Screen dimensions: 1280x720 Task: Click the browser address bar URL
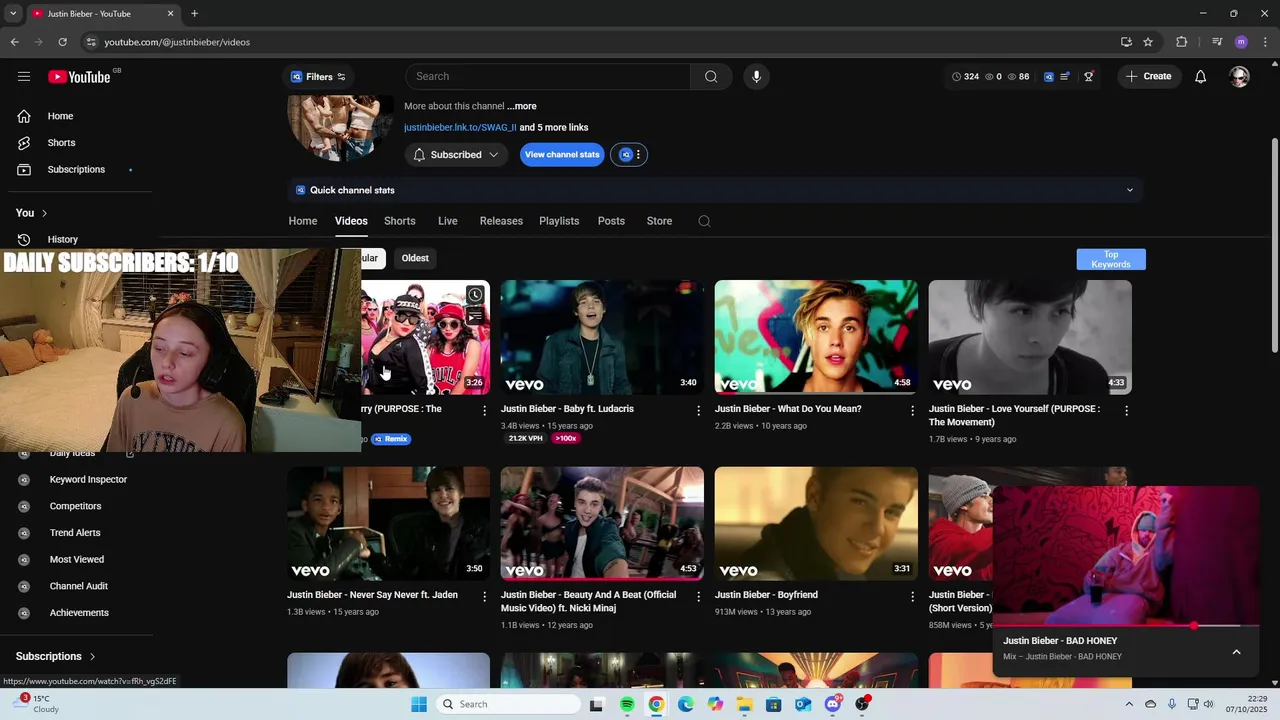(177, 42)
